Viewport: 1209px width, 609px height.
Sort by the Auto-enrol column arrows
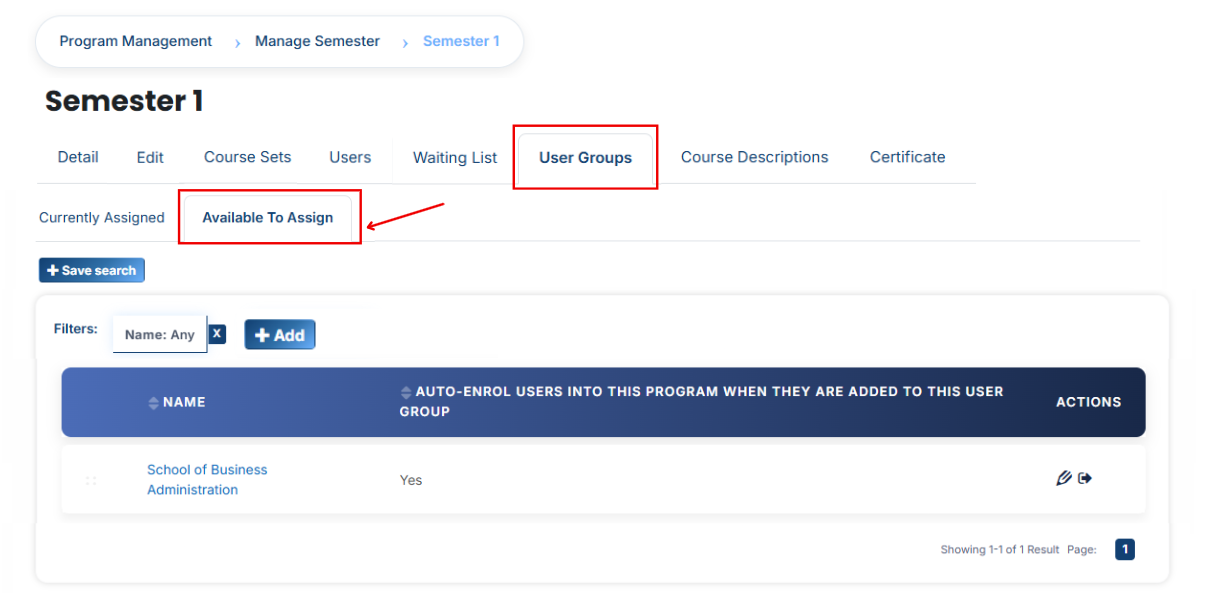[x=405, y=392]
